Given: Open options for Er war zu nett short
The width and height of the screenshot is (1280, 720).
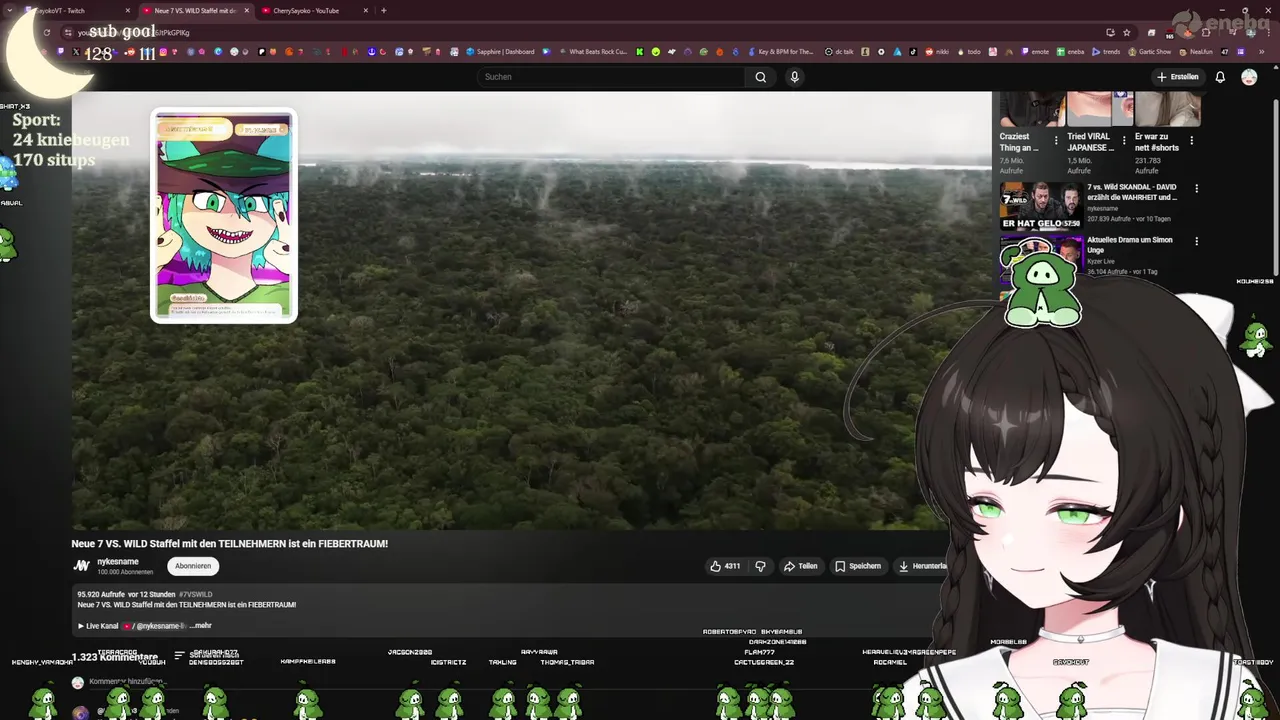Looking at the screenshot, I should pos(1191,141).
